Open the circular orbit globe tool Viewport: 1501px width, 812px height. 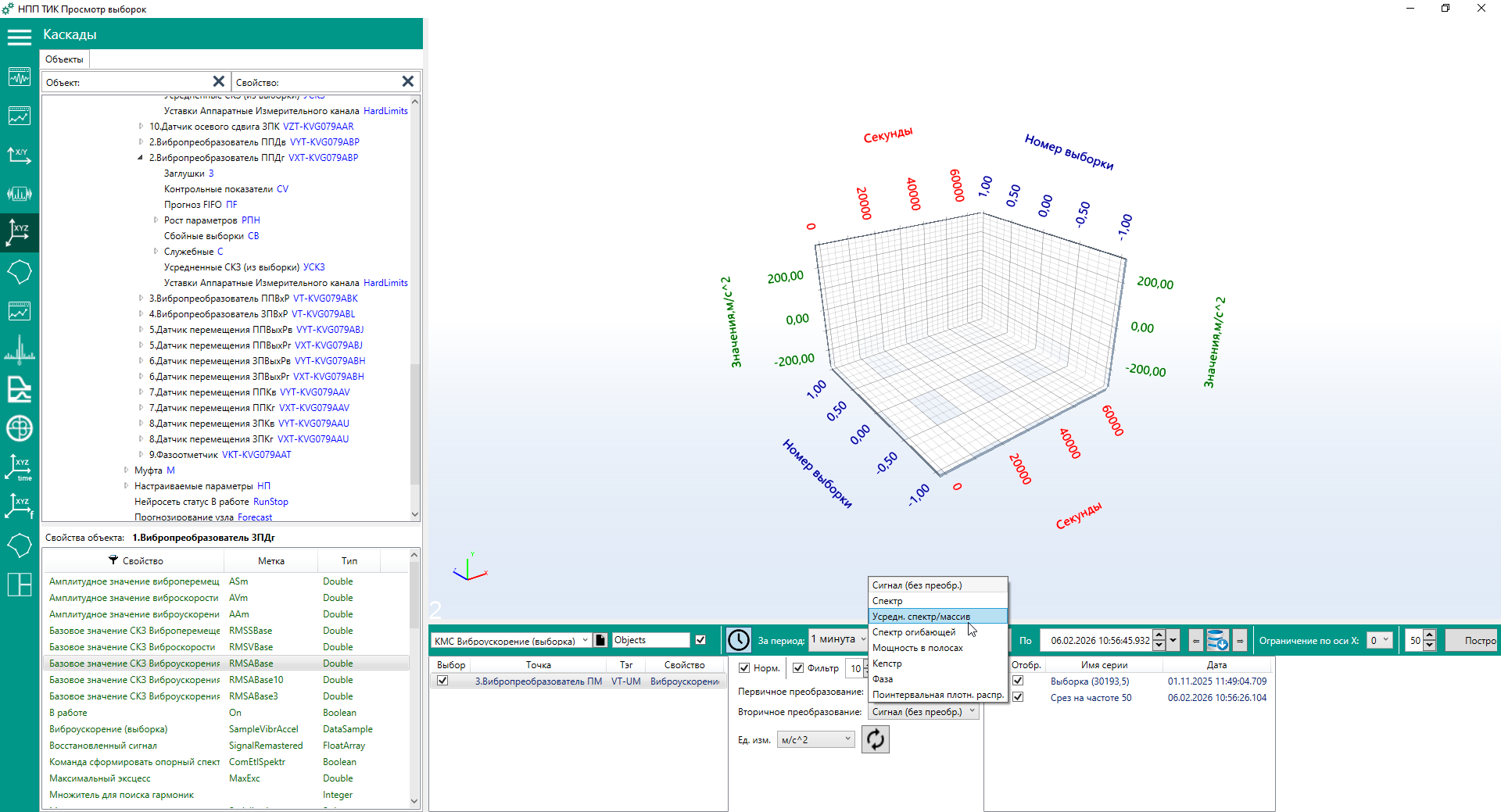click(20, 428)
